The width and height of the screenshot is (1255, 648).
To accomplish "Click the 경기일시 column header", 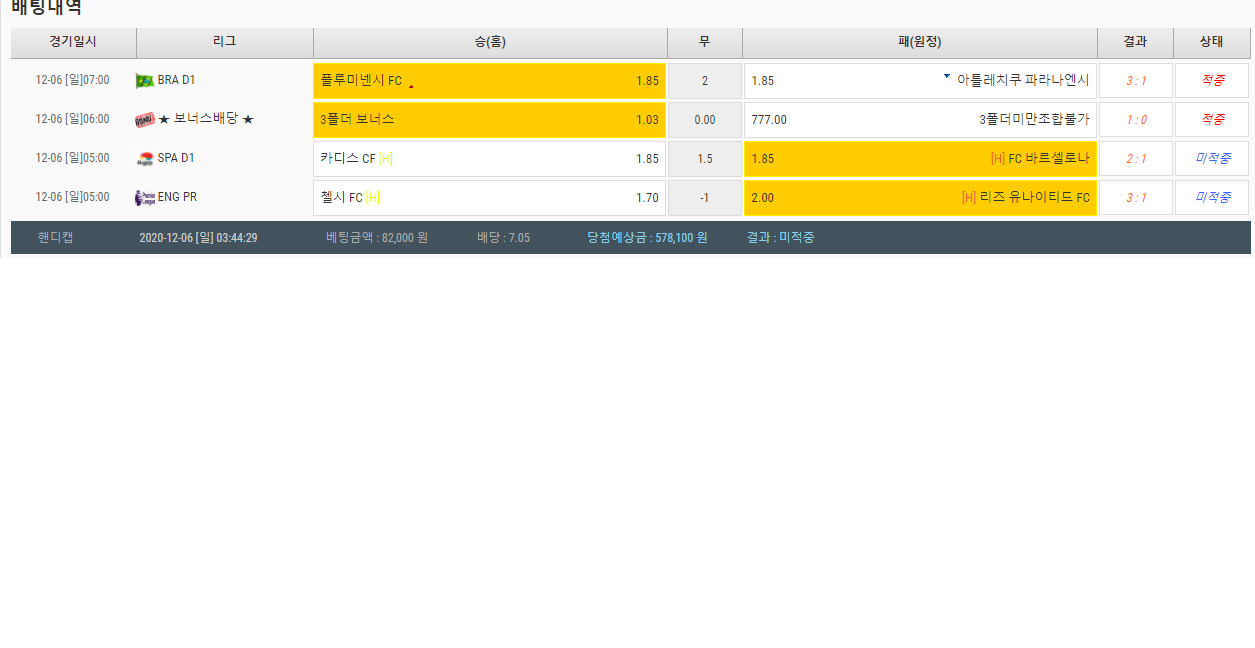I will 73,42.
